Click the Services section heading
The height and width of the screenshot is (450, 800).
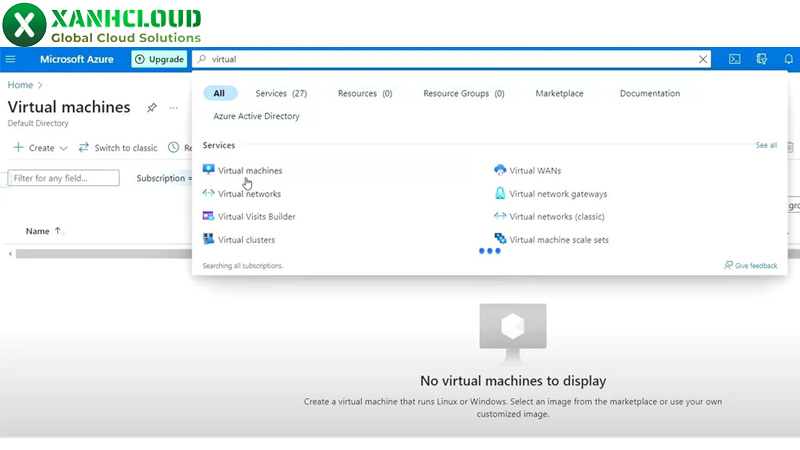(x=219, y=145)
